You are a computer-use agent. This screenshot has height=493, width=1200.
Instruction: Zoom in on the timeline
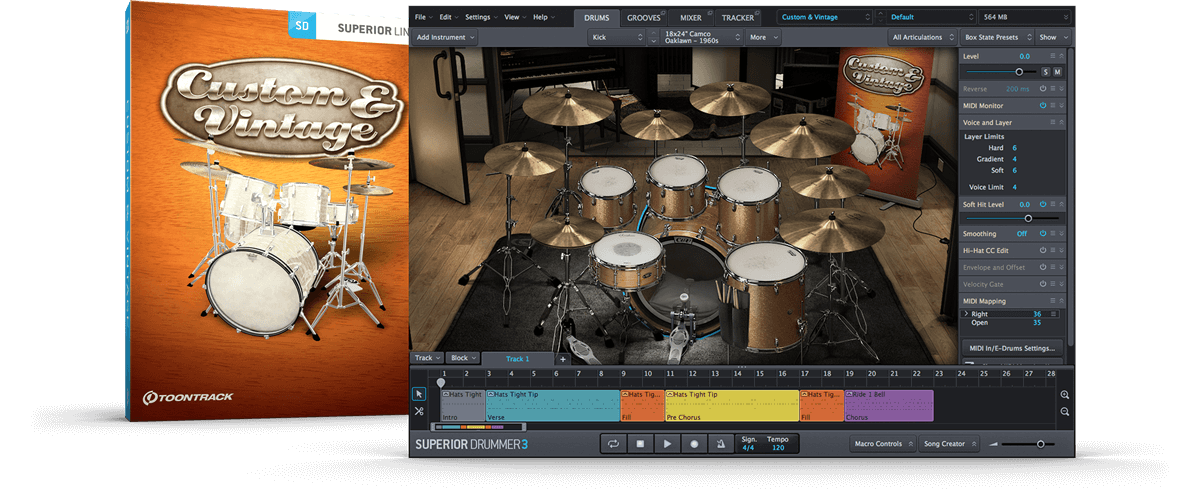click(1065, 395)
